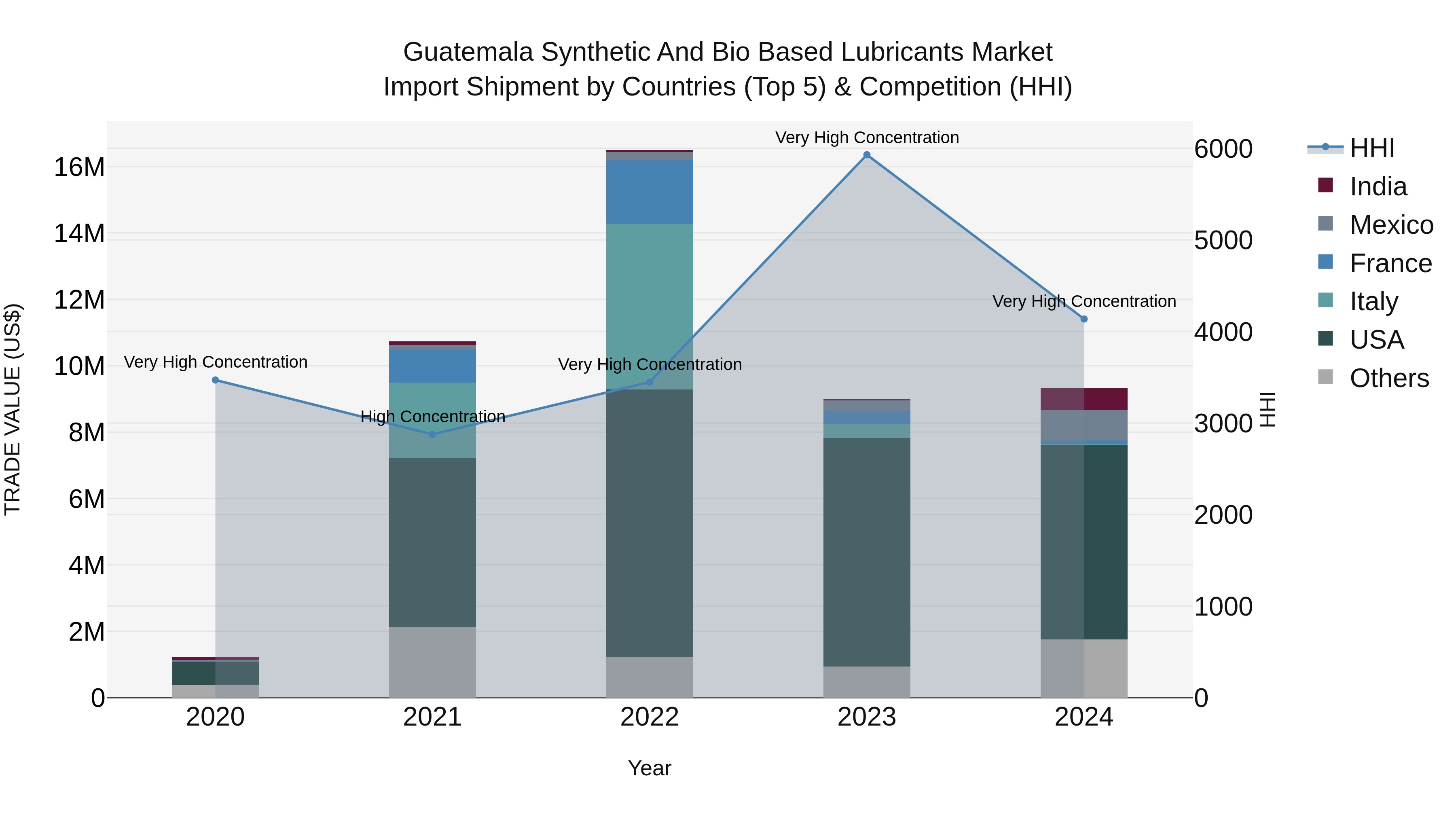Select the 2023 HHI data point marker
The image size is (1456, 819).
[866, 155]
